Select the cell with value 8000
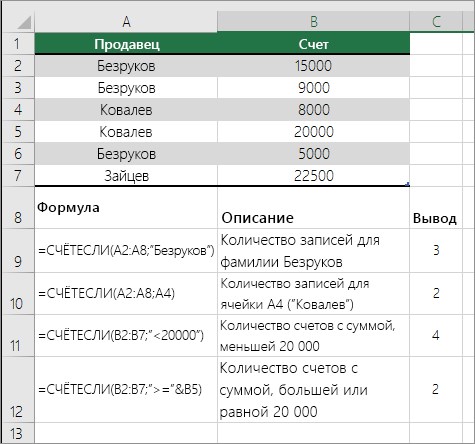The image size is (475, 444). [x=313, y=110]
